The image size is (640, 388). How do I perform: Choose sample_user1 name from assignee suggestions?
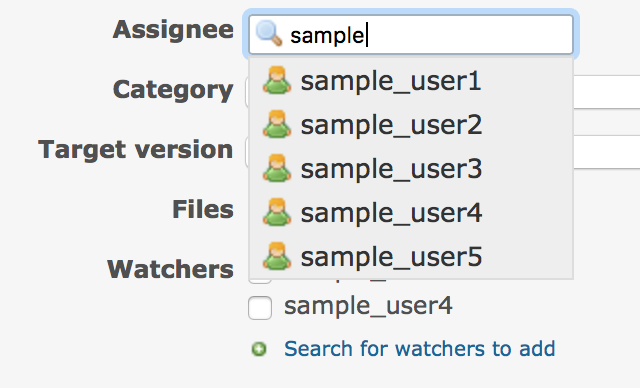click(x=391, y=81)
